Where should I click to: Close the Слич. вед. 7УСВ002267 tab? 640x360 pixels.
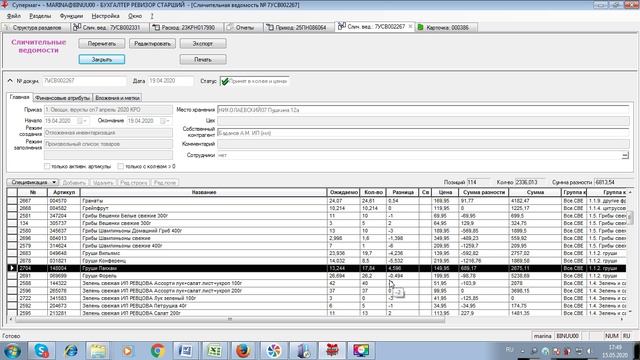tap(410, 27)
